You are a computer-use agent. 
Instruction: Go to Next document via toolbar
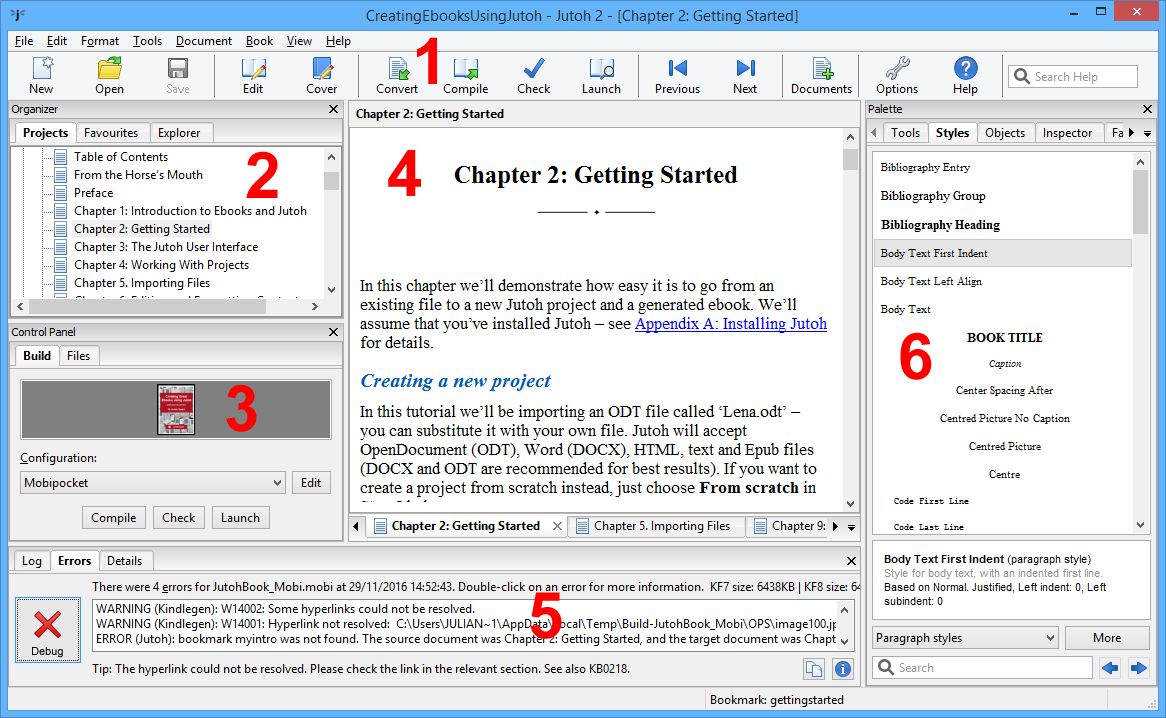point(744,75)
